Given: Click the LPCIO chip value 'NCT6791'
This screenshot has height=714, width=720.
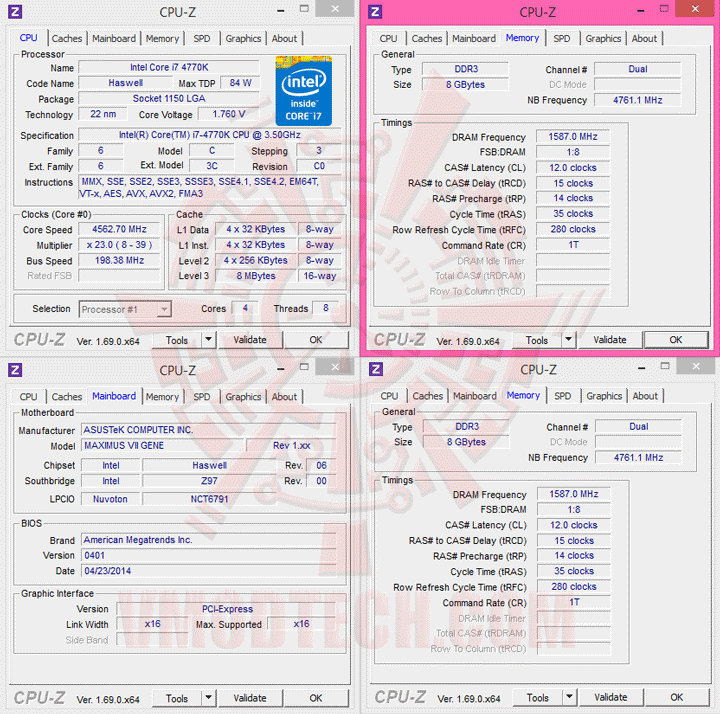Looking at the screenshot, I should [209, 499].
